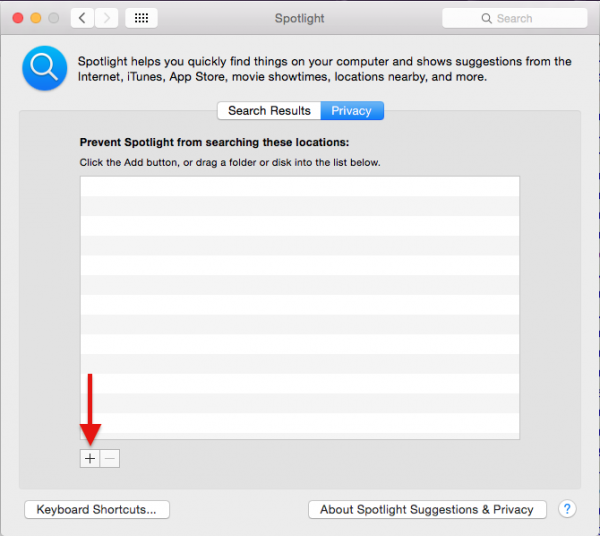This screenshot has height=536, width=600.
Task: Go forward with the right chevron button
Action: (106, 18)
